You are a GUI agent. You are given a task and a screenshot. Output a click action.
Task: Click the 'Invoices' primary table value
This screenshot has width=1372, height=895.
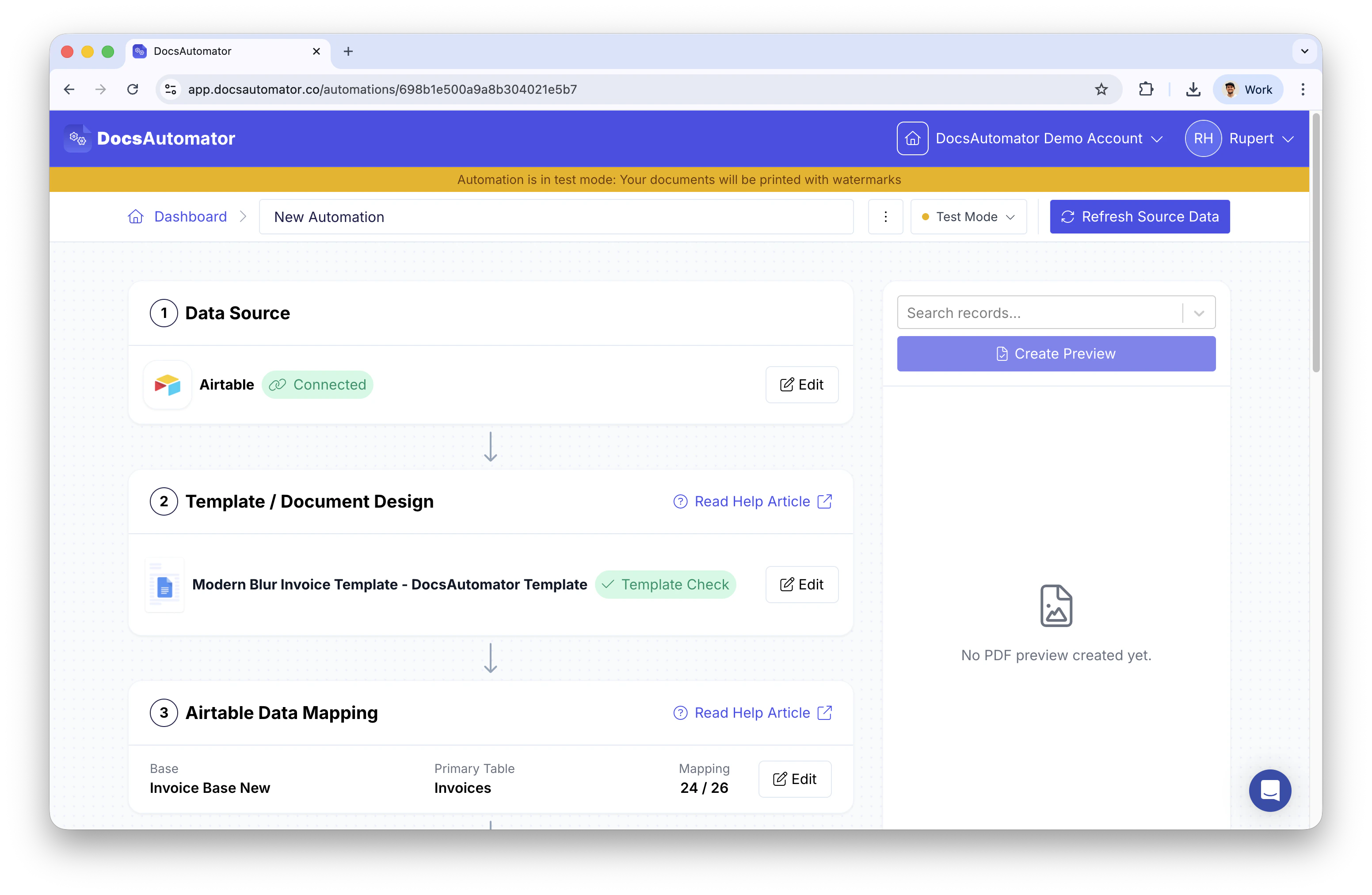click(462, 788)
